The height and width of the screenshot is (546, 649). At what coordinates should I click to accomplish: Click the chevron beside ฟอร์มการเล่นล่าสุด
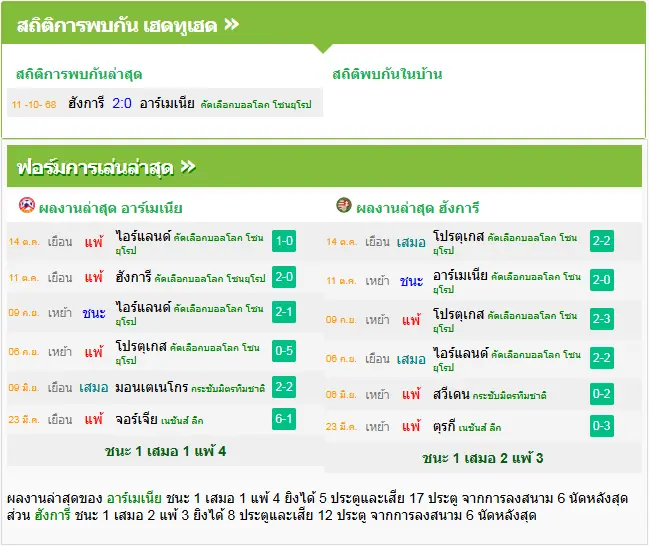pyautogui.click(x=188, y=167)
